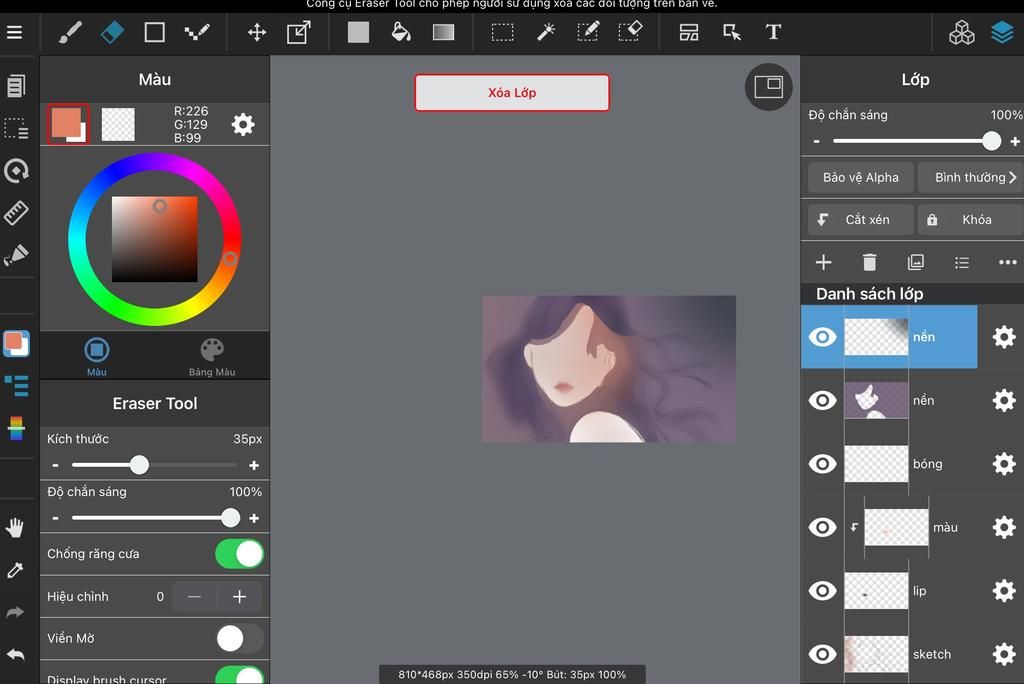The width and height of the screenshot is (1024, 684).
Task: Open the rainbow color palette sidebar icon
Action: [16, 428]
